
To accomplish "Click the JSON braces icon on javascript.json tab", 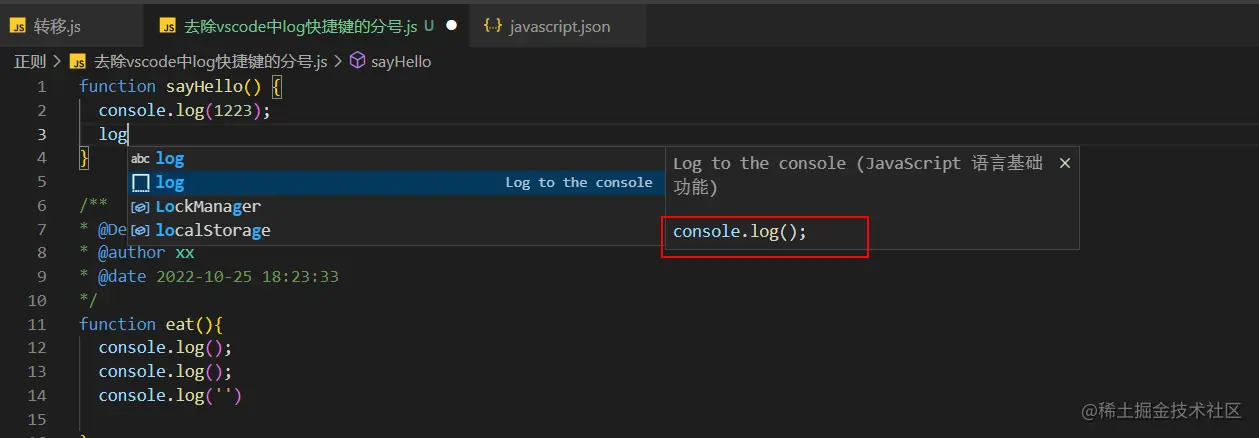I will tap(492, 25).
